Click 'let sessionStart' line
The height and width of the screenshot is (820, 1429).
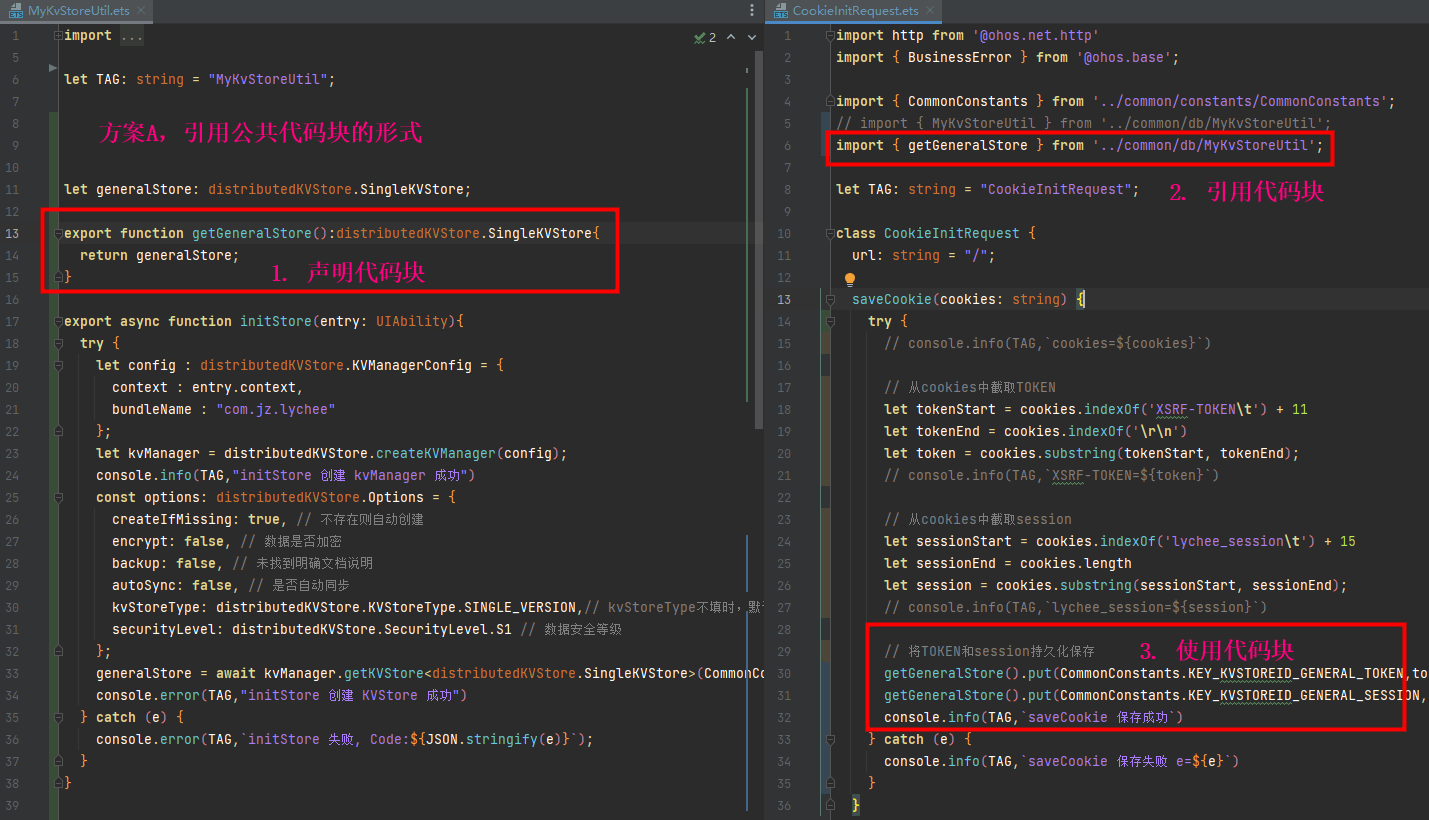click(x=1120, y=541)
